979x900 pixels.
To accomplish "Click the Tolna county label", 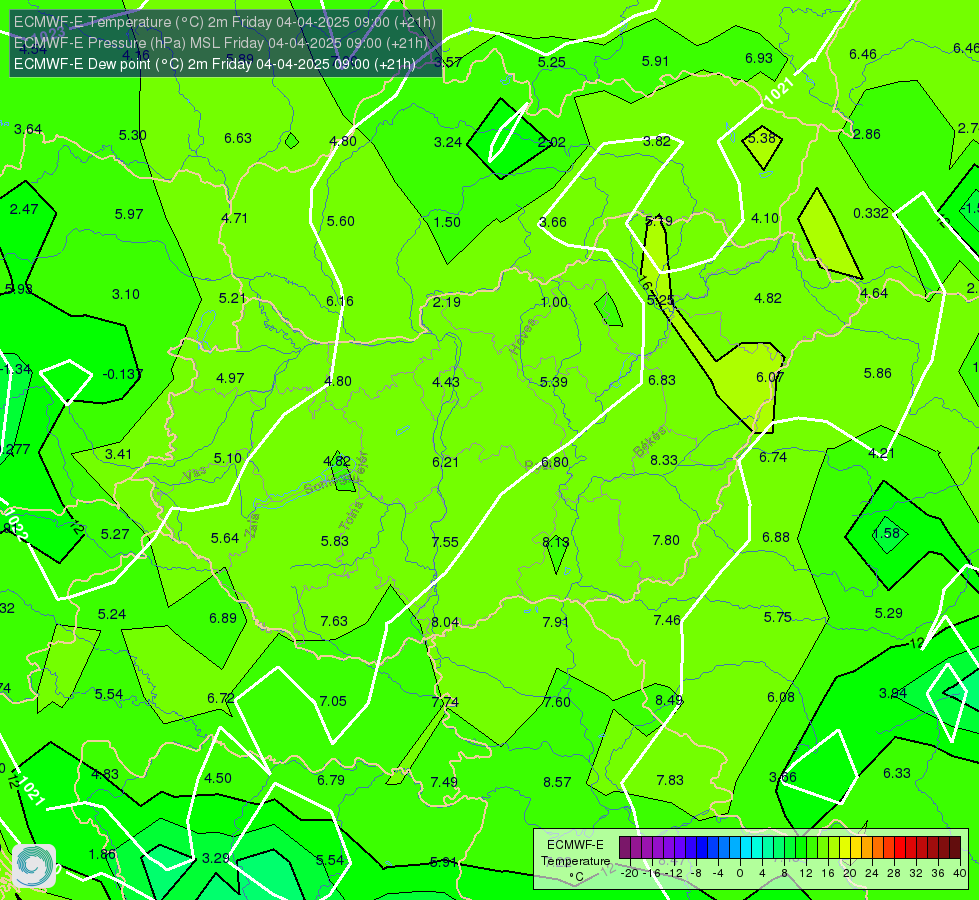I will 351,516.
